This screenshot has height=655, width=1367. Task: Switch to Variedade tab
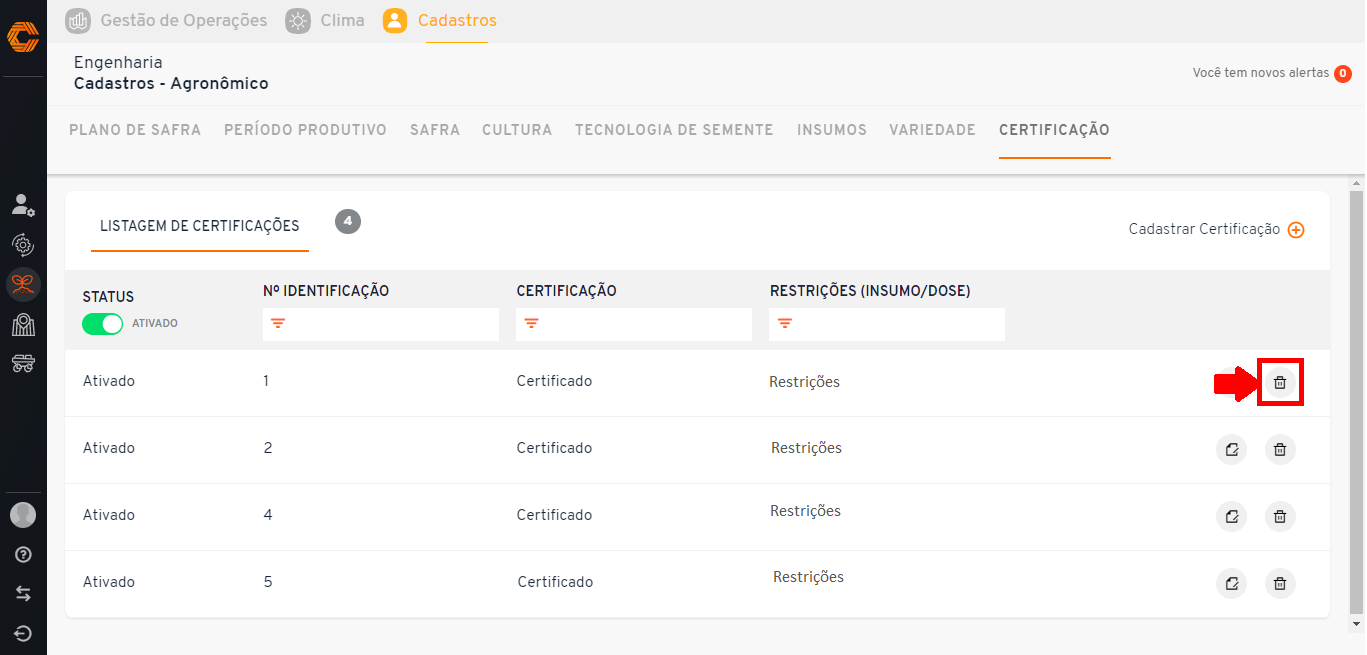[933, 130]
